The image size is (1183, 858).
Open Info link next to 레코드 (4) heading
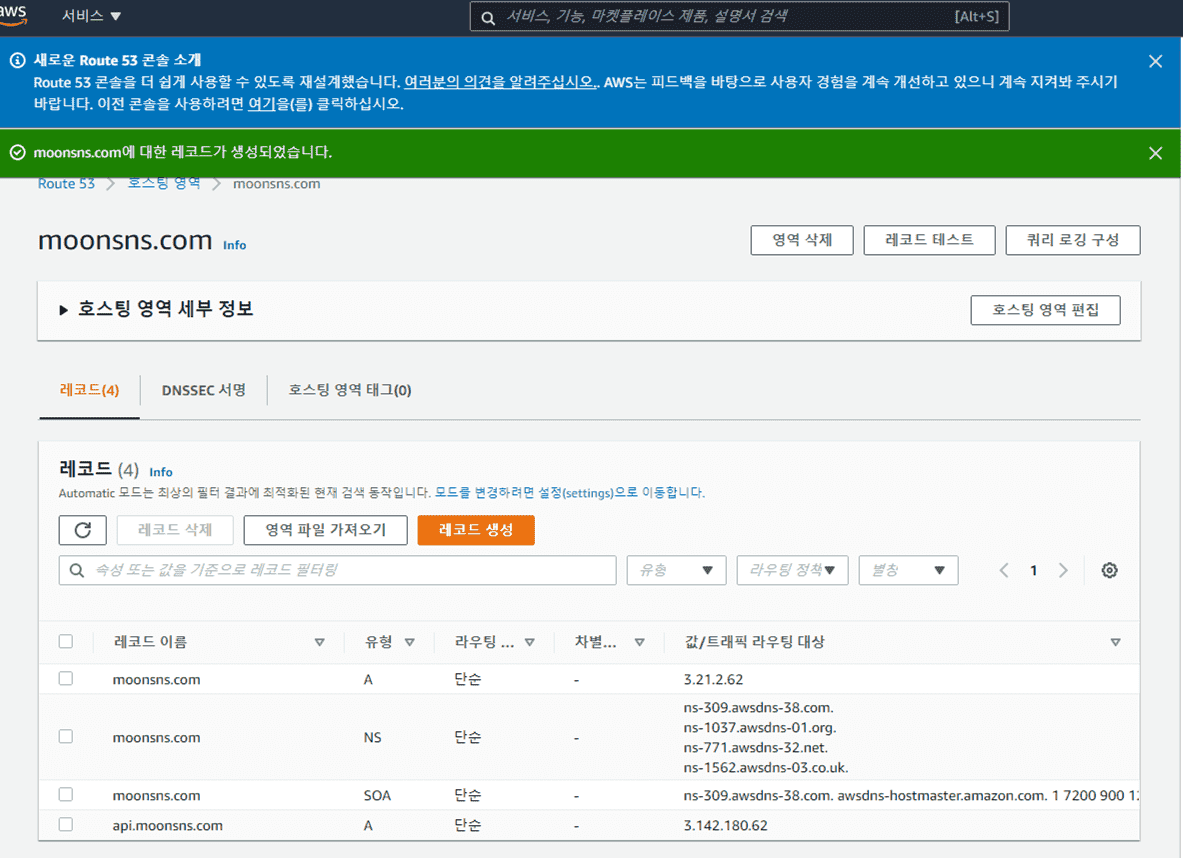coord(161,472)
